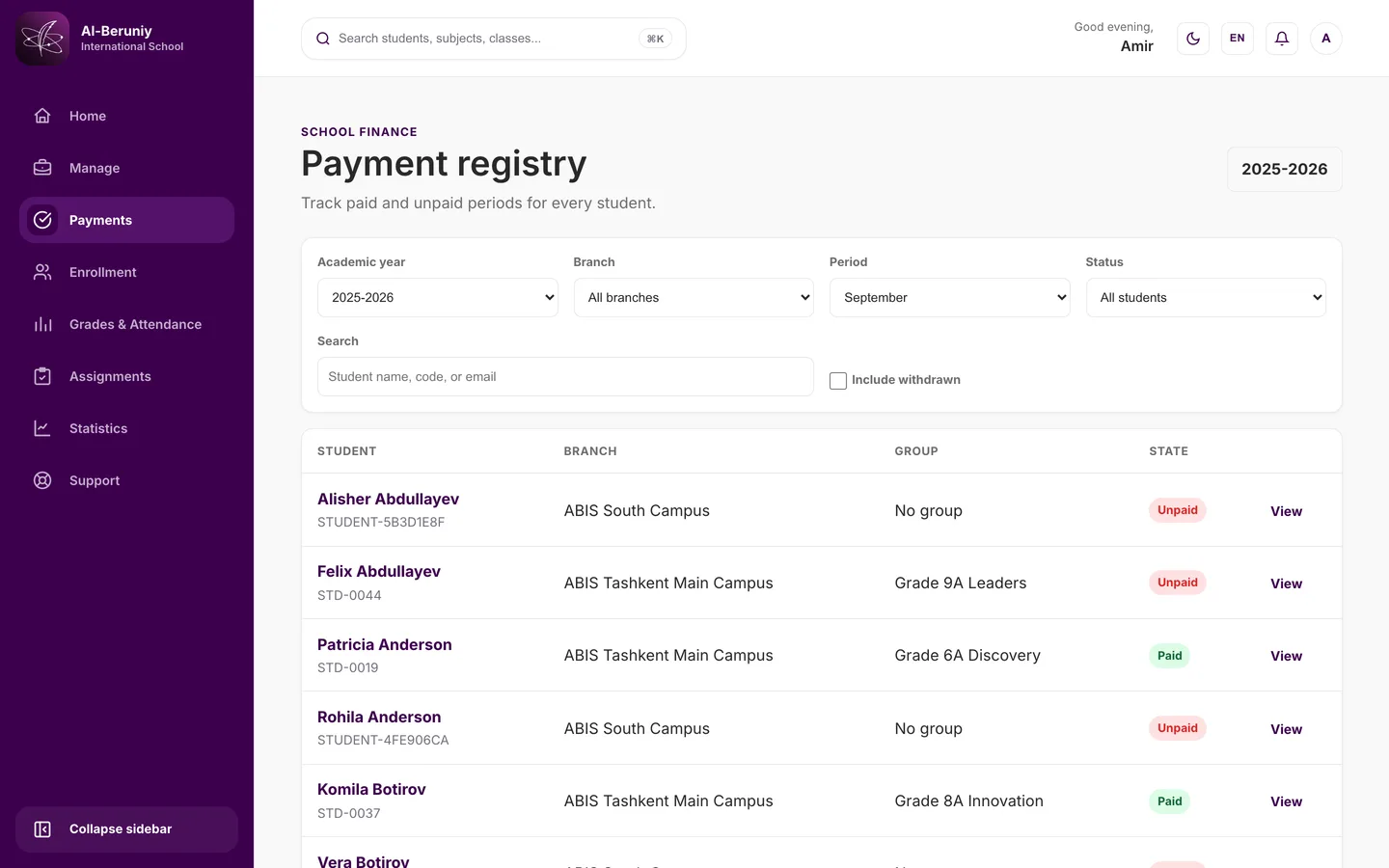Viewport: 1389px width, 868px height.
Task: Click the Paid badge for Patricia Anderson
Action: tap(1169, 656)
